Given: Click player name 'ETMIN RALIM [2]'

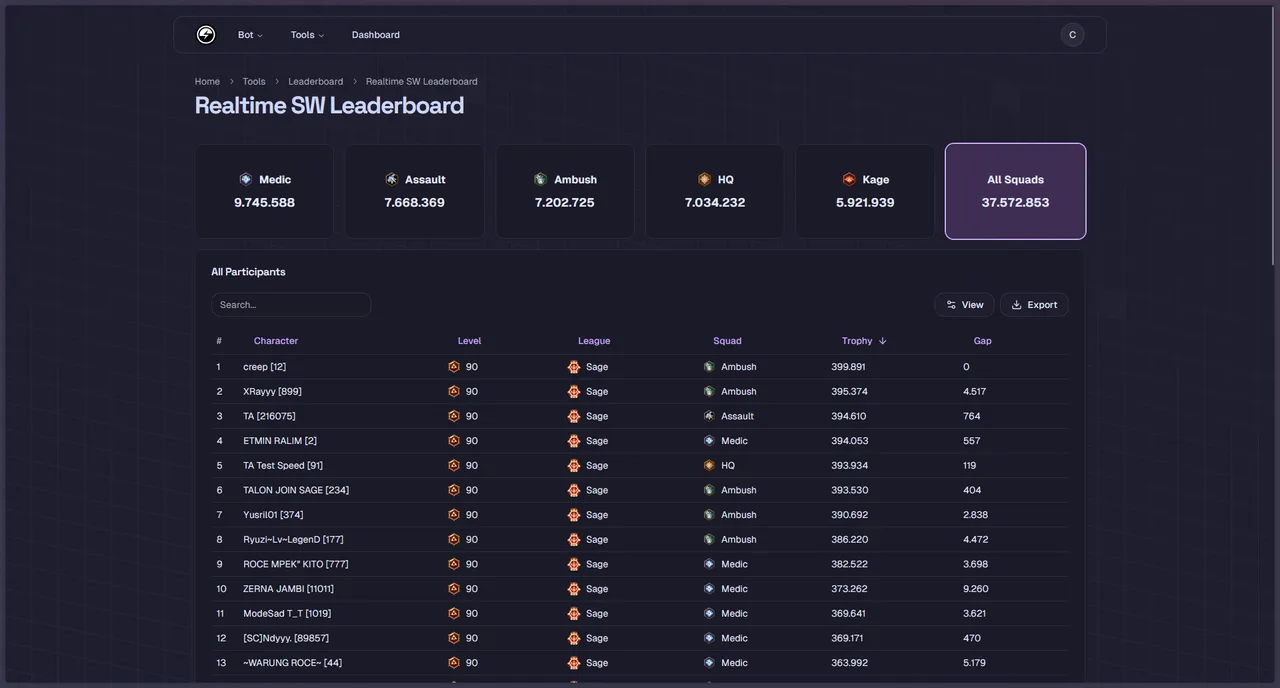Looking at the screenshot, I should (x=280, y=441).
